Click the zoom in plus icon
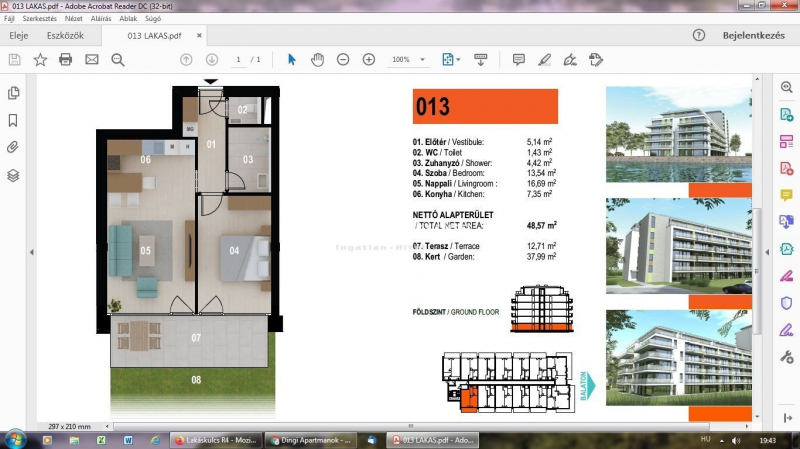The width and height of the screenshot is (800, 449). pyautogui.click(x=368, y=60)
